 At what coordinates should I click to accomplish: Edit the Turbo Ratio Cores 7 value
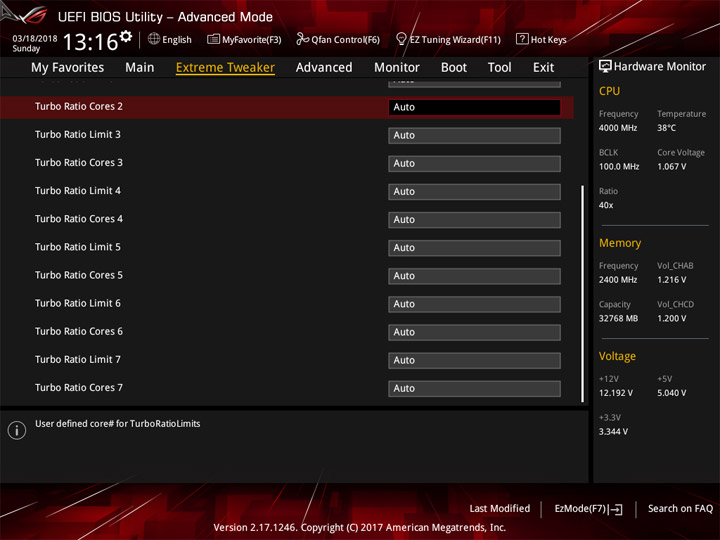[474, 388]
